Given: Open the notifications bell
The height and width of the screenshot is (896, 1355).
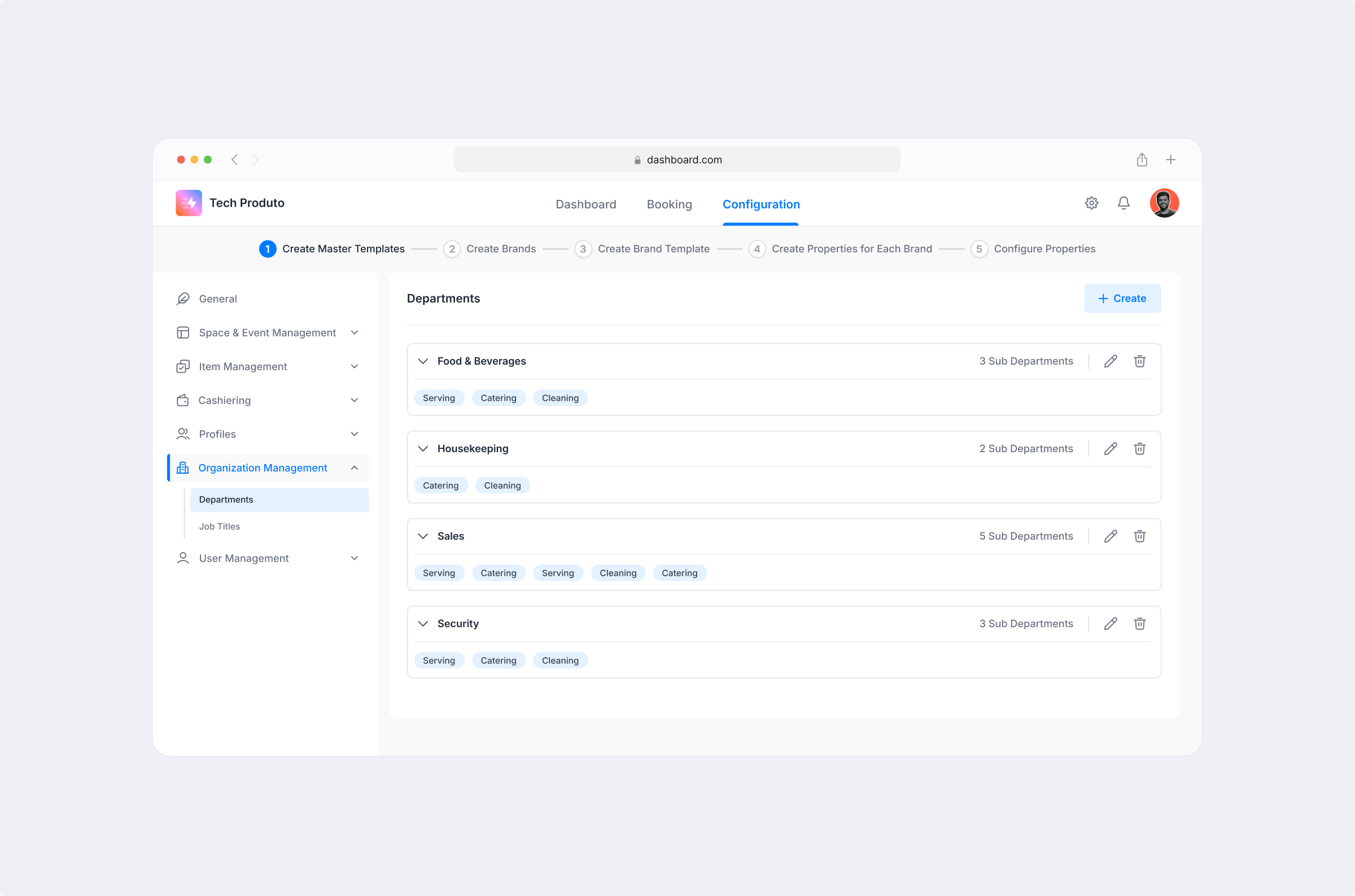Looking at the screenshot, I should click(x=1123, y=203).
